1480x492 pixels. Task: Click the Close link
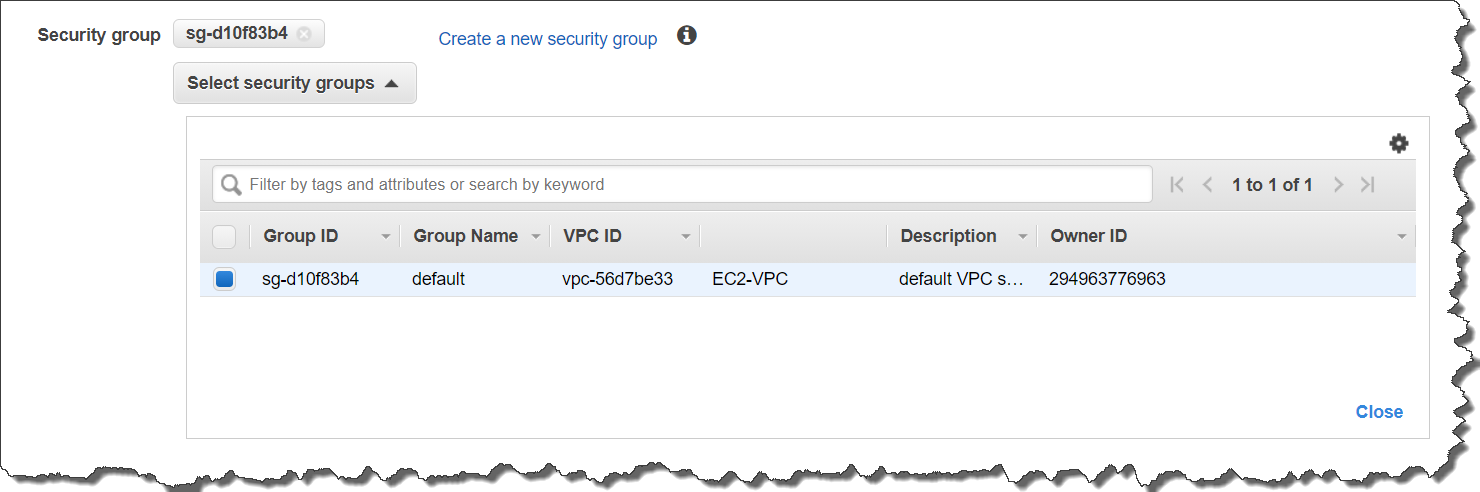[x=1378, y=412]
